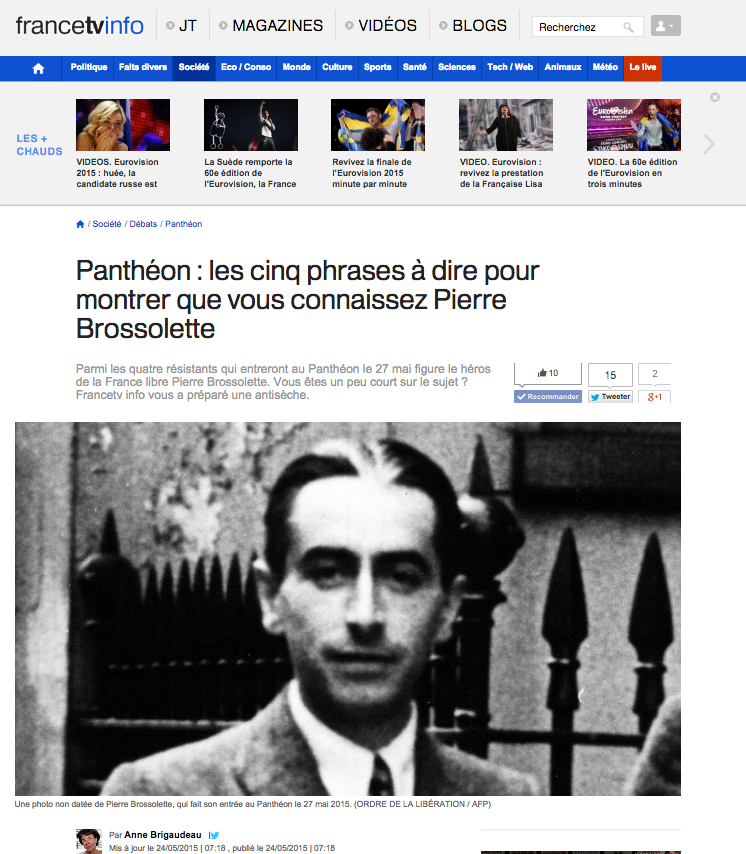Click the Tweeter share button
746x854 pixels.
pyautogui.click(x=610, y=396)
